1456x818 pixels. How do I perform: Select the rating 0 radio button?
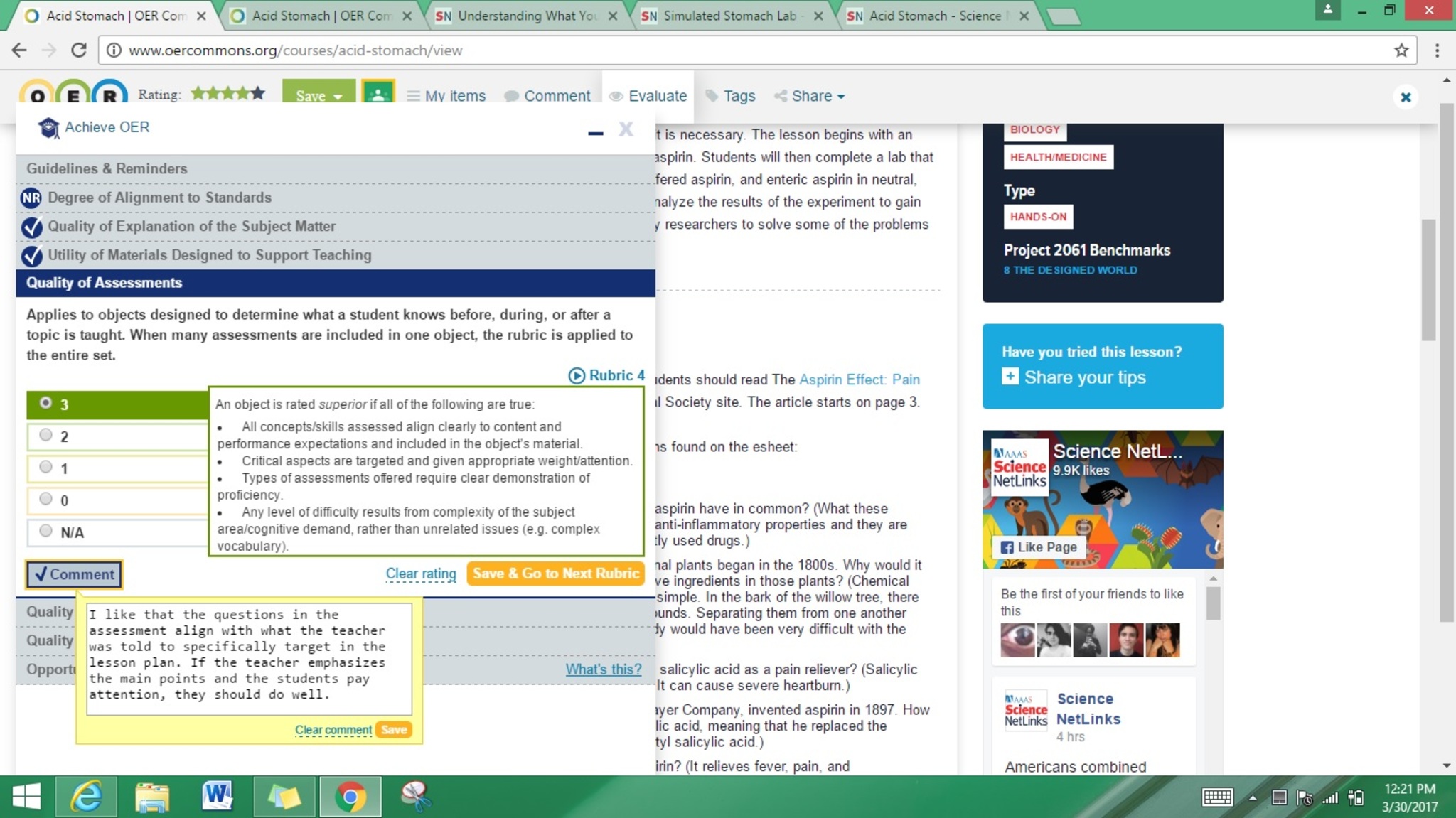tap(46, 499)
